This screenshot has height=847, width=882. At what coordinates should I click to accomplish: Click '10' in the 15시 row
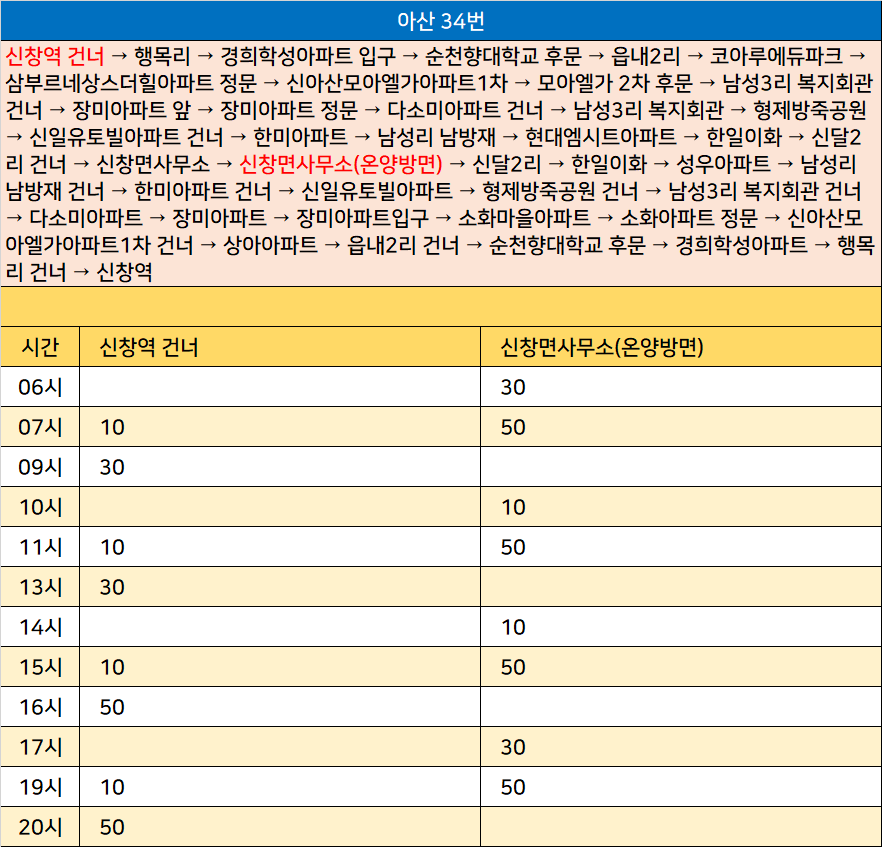pos(112,667)
